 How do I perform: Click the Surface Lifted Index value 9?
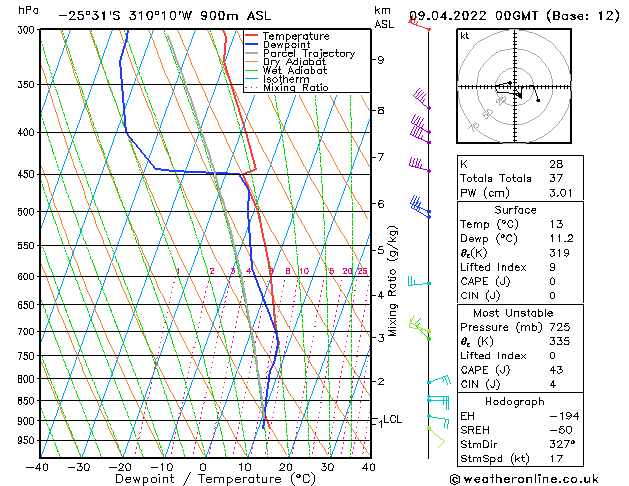click(x=553, y=267)
